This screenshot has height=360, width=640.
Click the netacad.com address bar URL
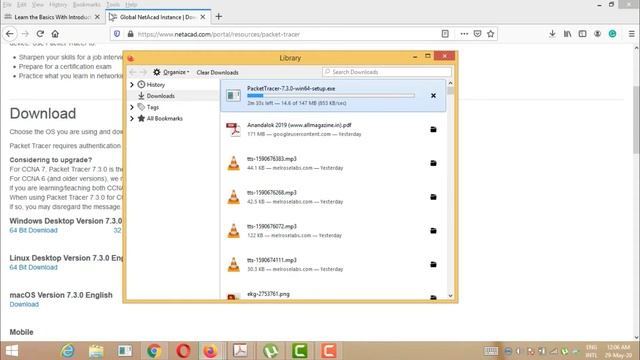pyautogui.click(x=219, y=34)
